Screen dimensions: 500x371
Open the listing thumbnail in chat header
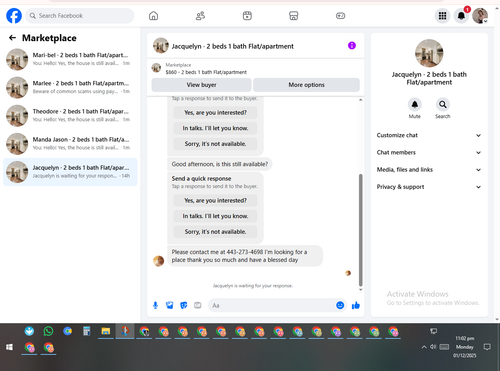[x=161, y=46]
